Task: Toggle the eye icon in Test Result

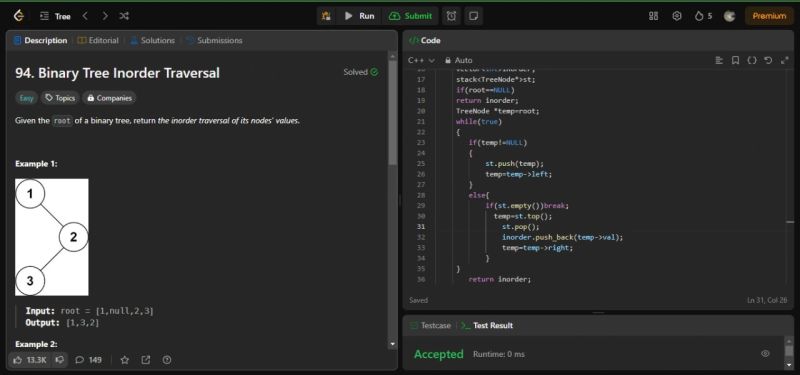Action: coord(765,354)
